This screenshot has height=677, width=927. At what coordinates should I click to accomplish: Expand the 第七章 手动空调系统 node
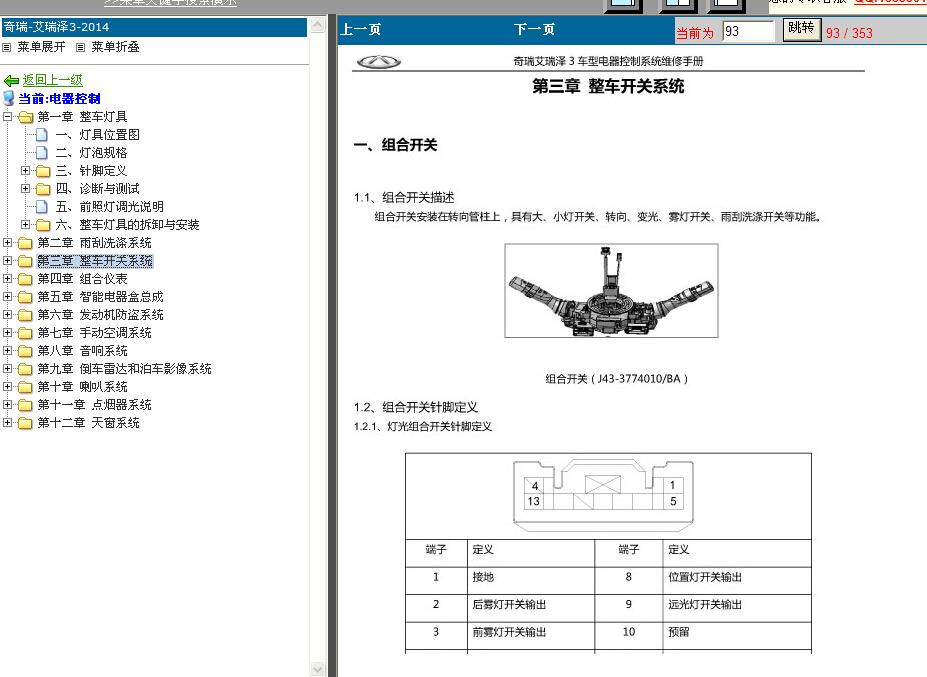click(7, 332)
